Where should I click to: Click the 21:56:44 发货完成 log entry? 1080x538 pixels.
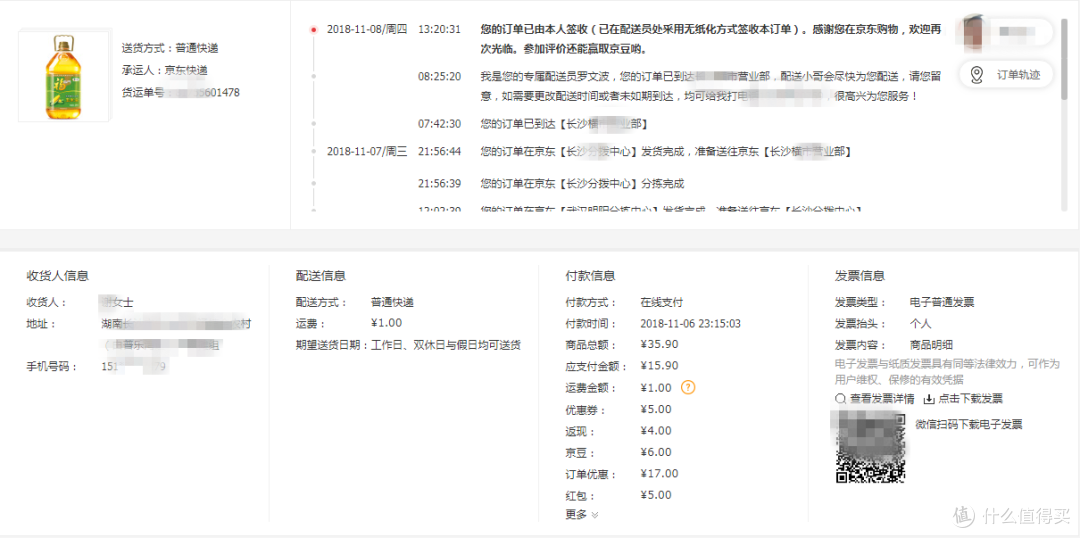pos(665,151)
